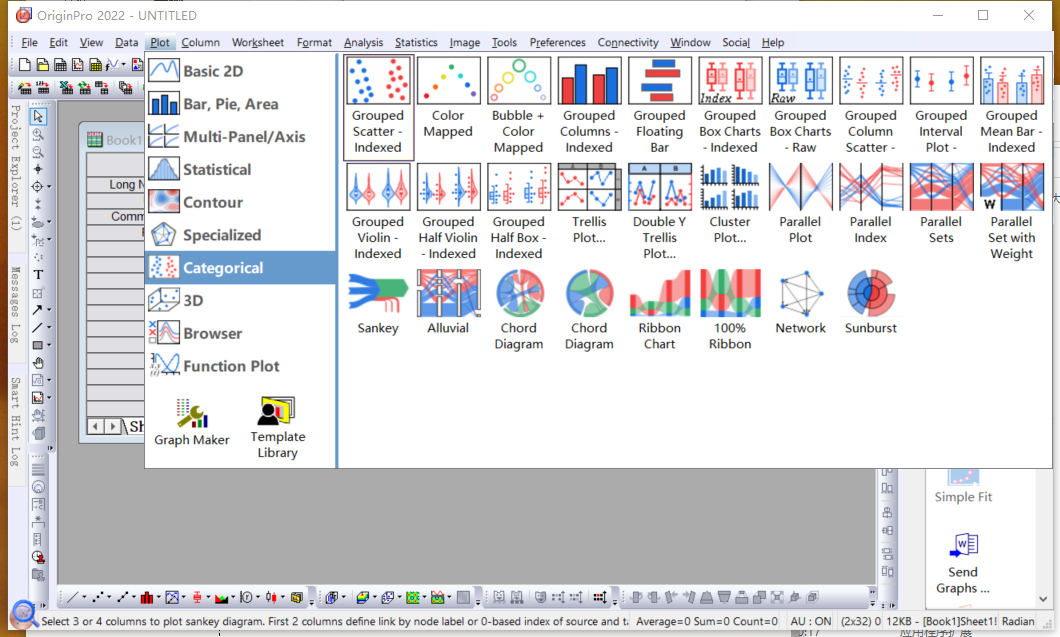Viewport: 1060px width, 637px height.
Task: Open the File menu
Action: click(x=29, y=42)
